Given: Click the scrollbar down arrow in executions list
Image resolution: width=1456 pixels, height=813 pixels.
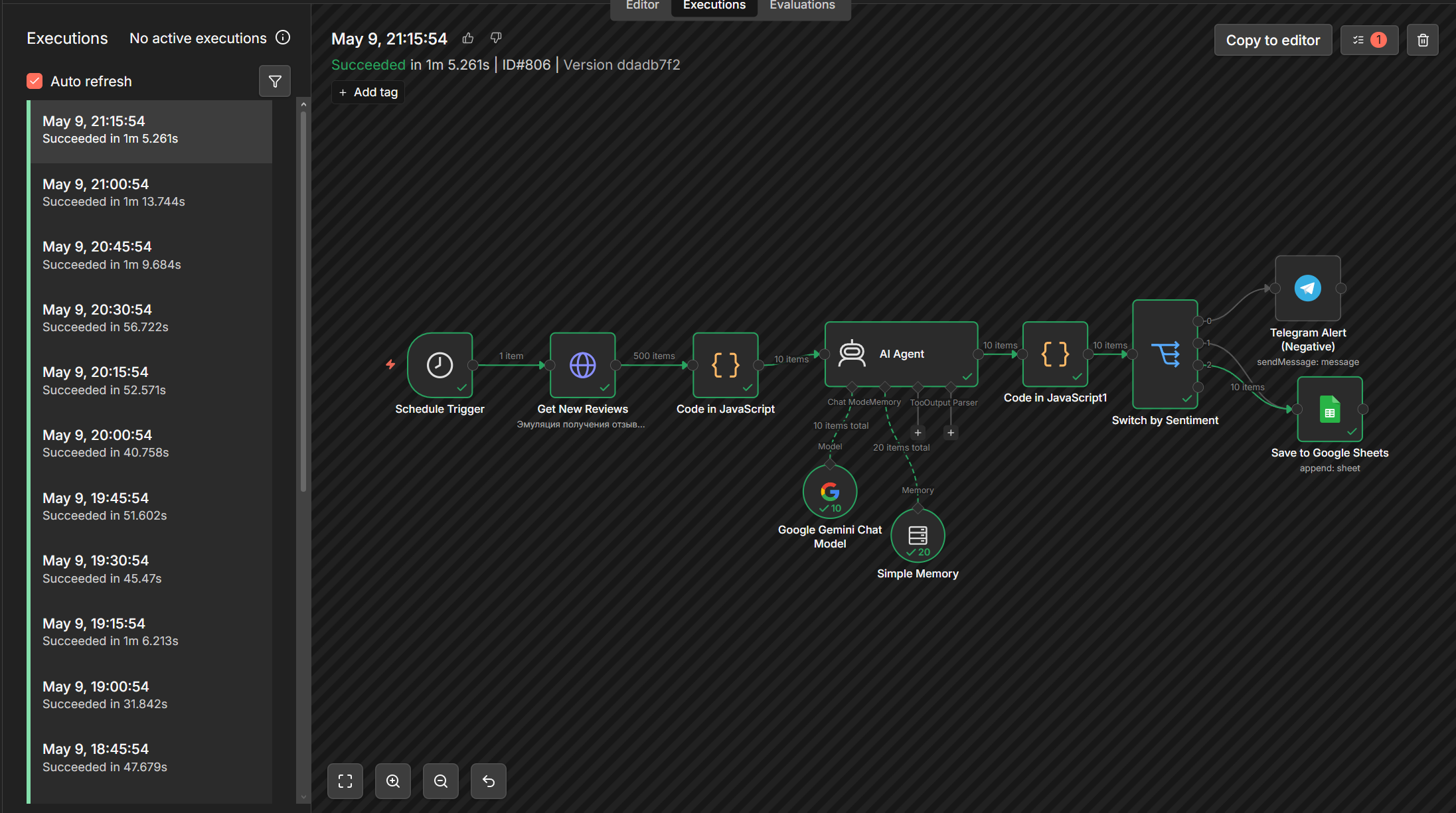Looking at the screenshot, I should (x=303, y=797).
